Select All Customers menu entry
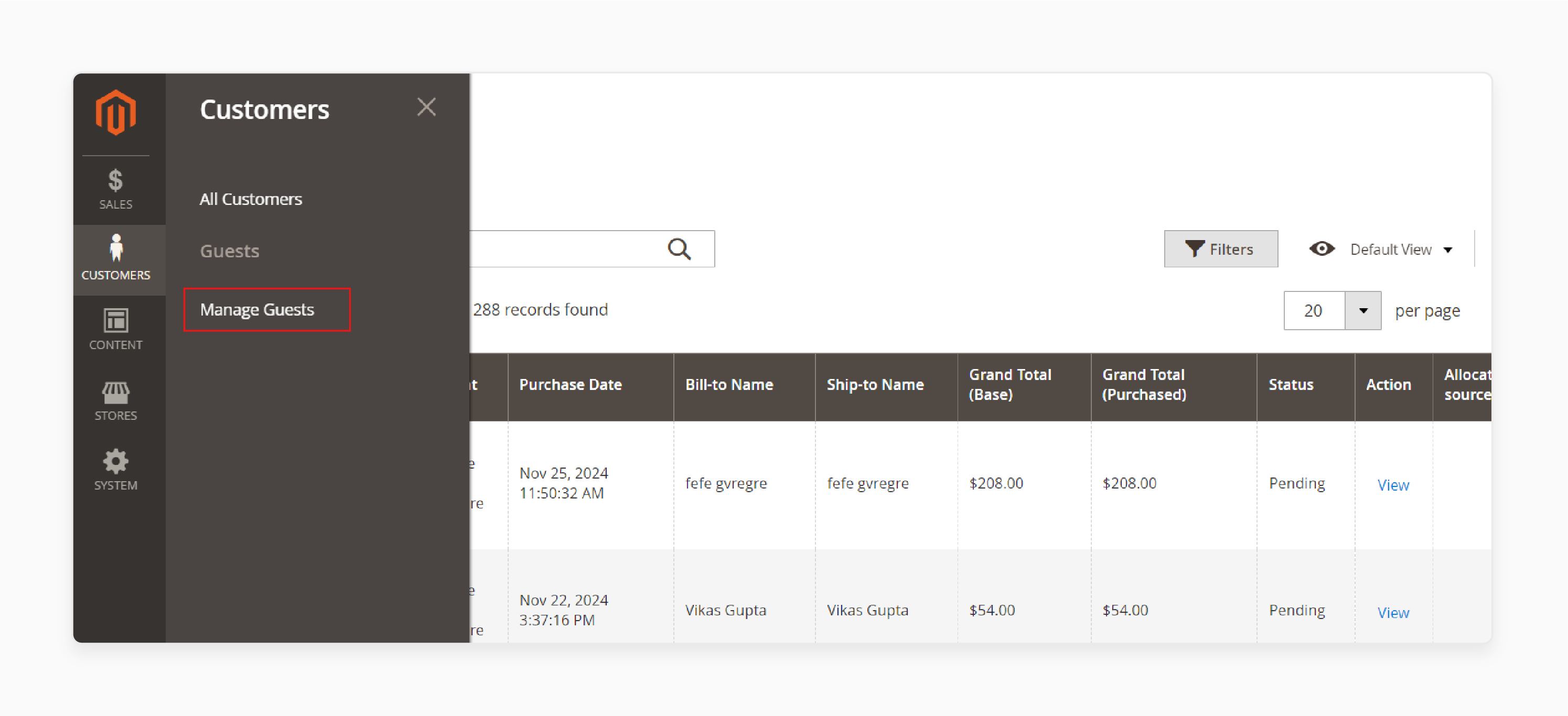Screen dimensions: 1568x716 point(251,199)
